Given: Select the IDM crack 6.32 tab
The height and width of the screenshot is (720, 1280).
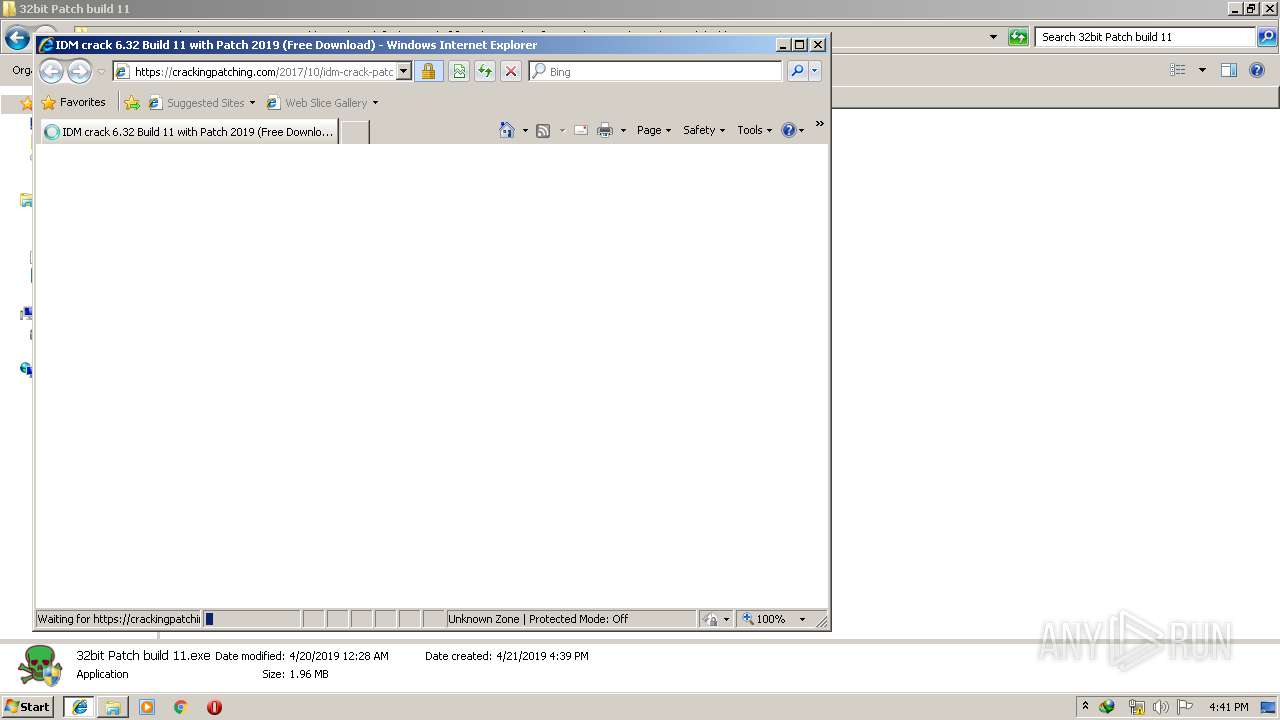Looking at the screenshot, I should click(x=189, y=132).
